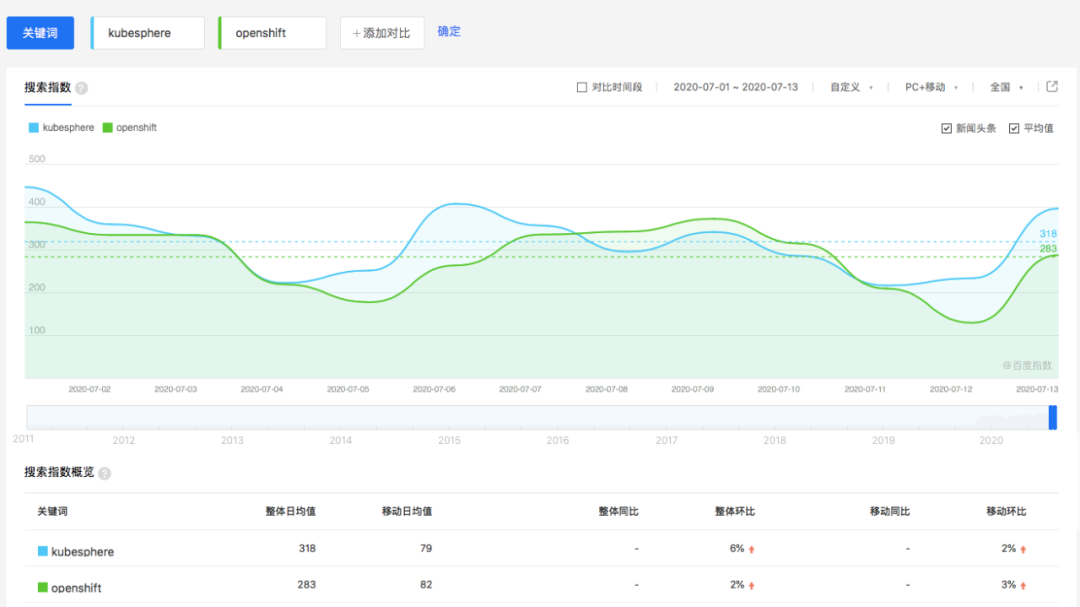1080x607 pixels.
Task: Open date range 2020-07-01 ~ 2020-07-13
Action: tap(736, 88)
